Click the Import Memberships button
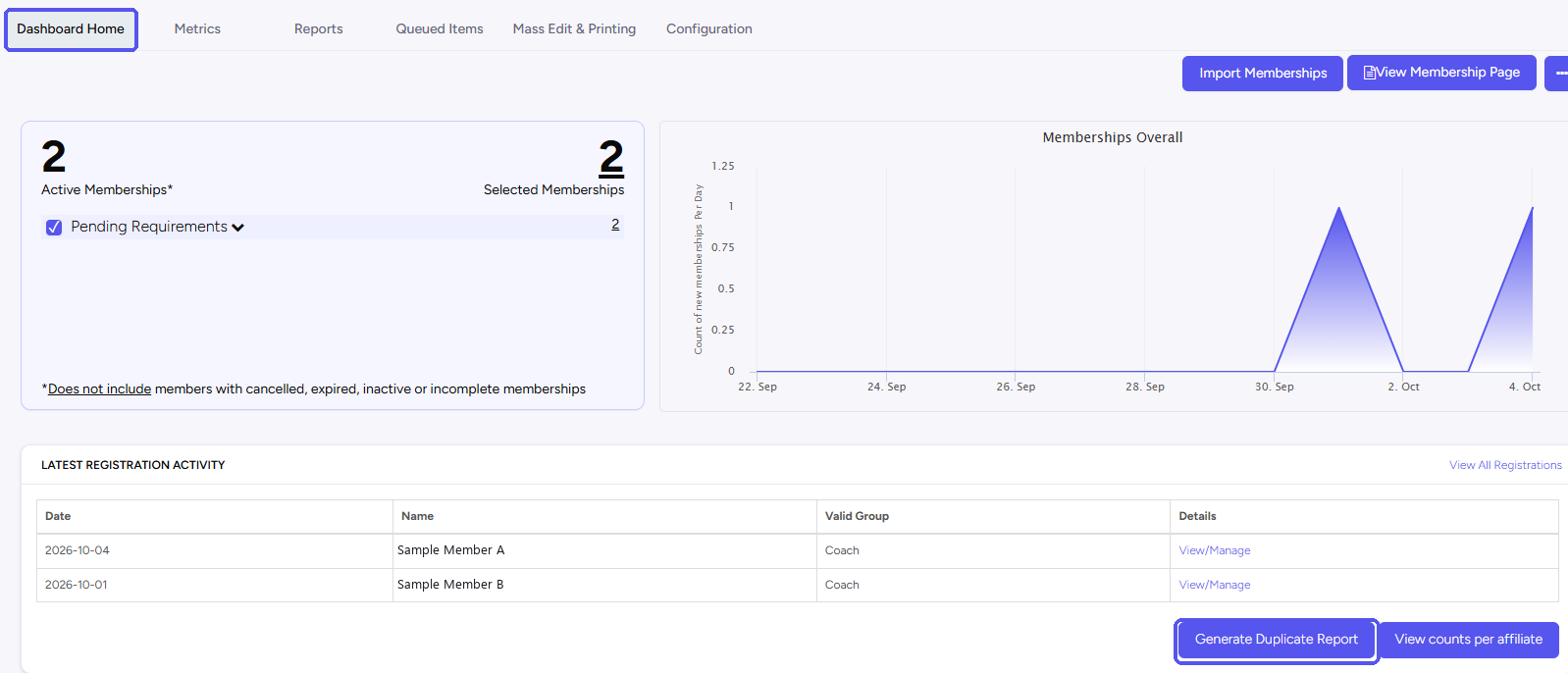 [1263, 74]
